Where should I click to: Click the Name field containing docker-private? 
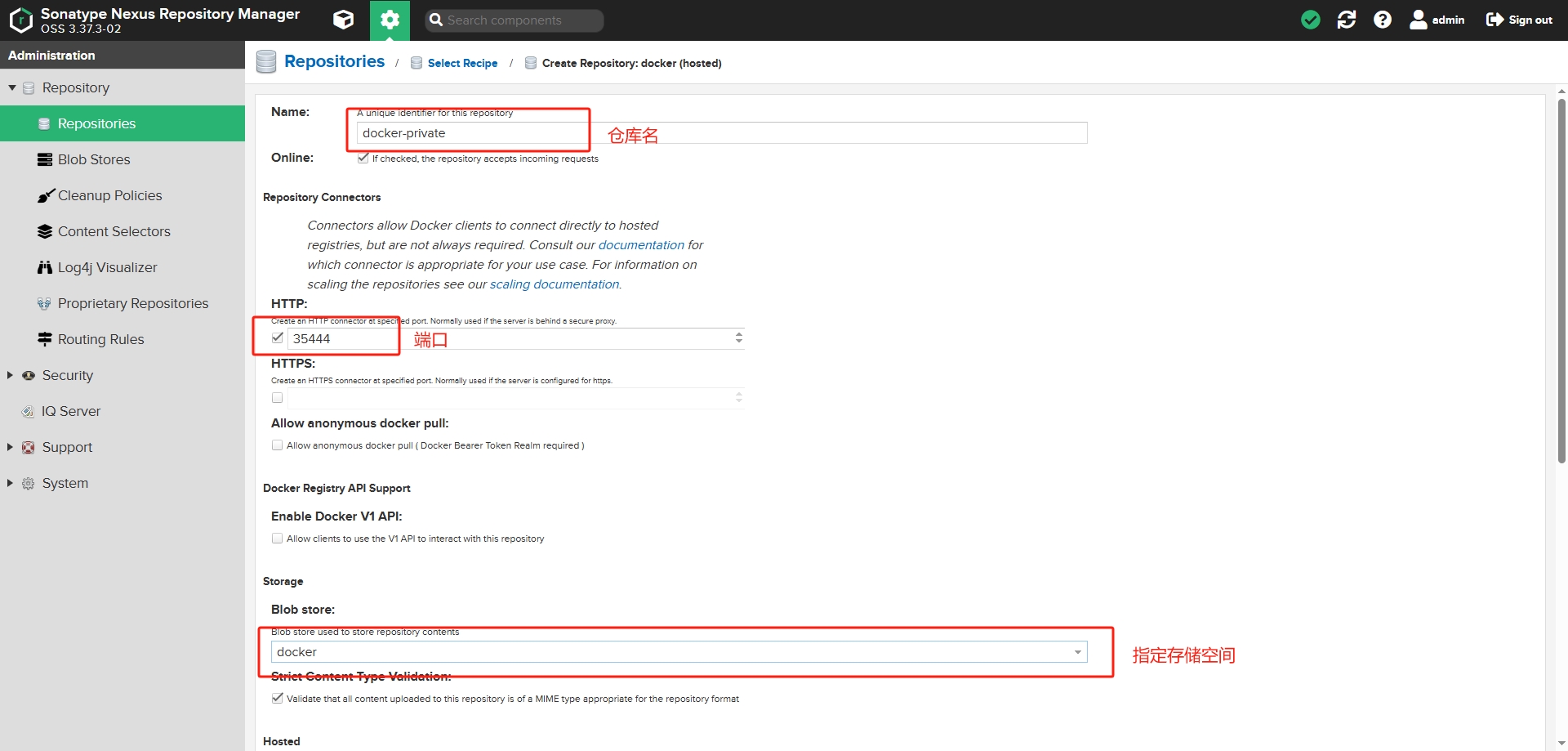click(x=722, y=133)
